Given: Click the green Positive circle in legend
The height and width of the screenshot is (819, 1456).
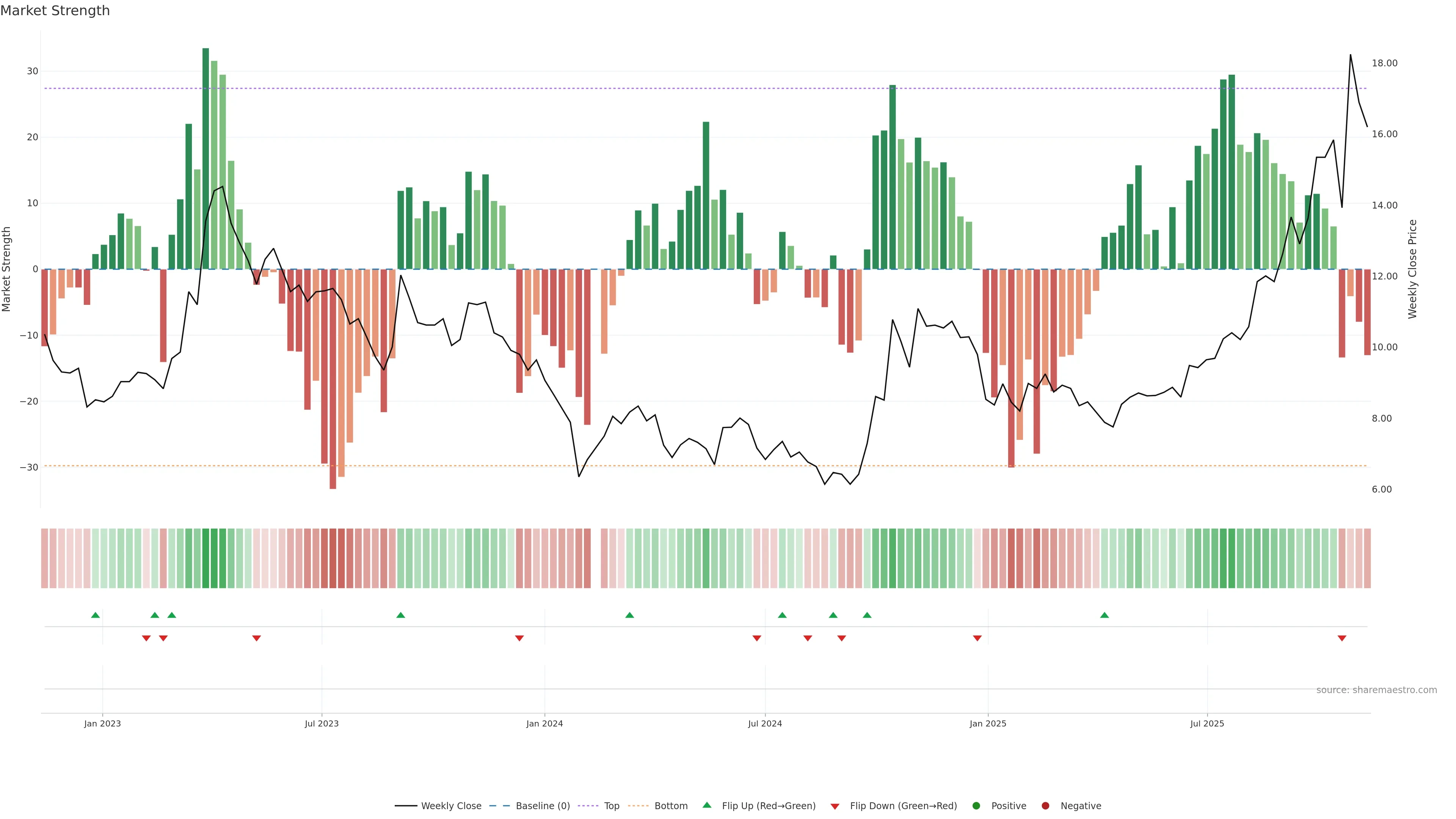Looking at the screenshot, I should pos(976,806).
